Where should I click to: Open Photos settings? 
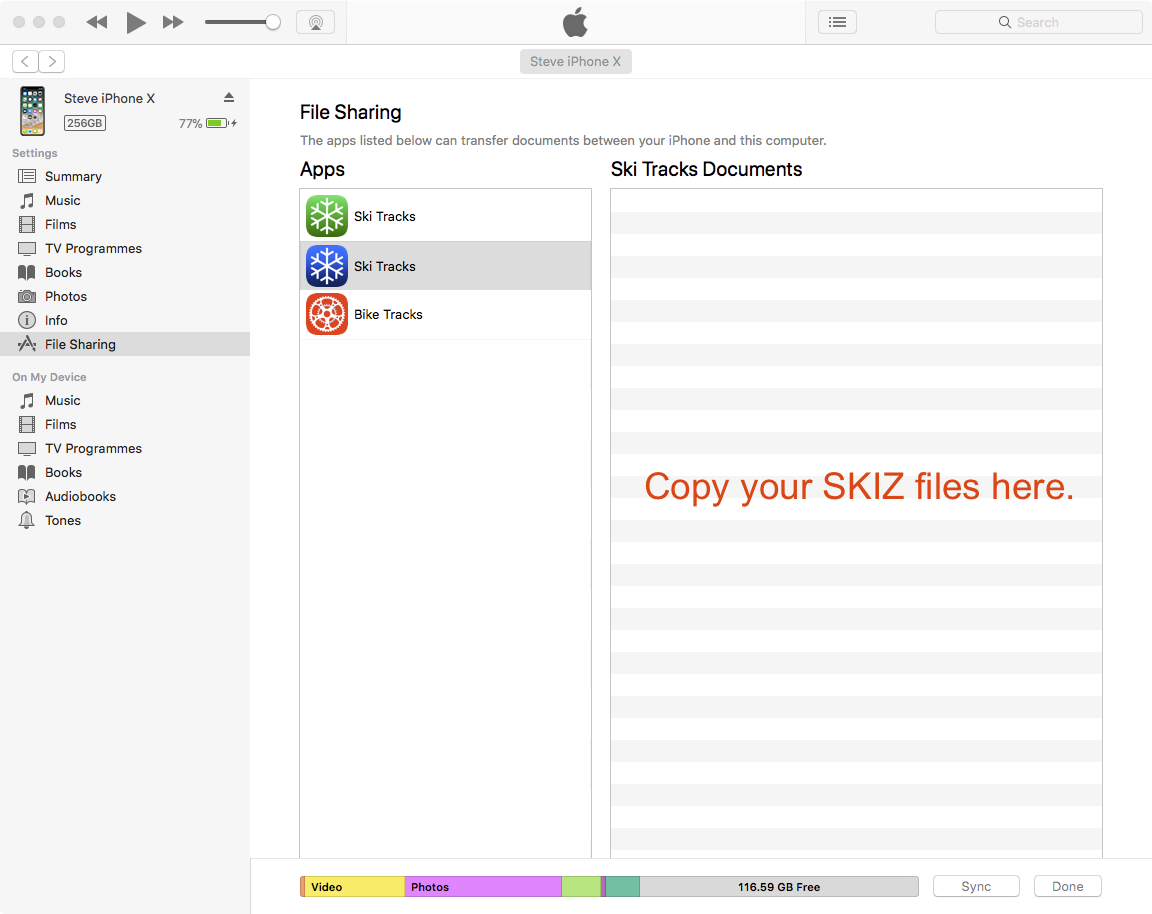(x=125, y=296)
